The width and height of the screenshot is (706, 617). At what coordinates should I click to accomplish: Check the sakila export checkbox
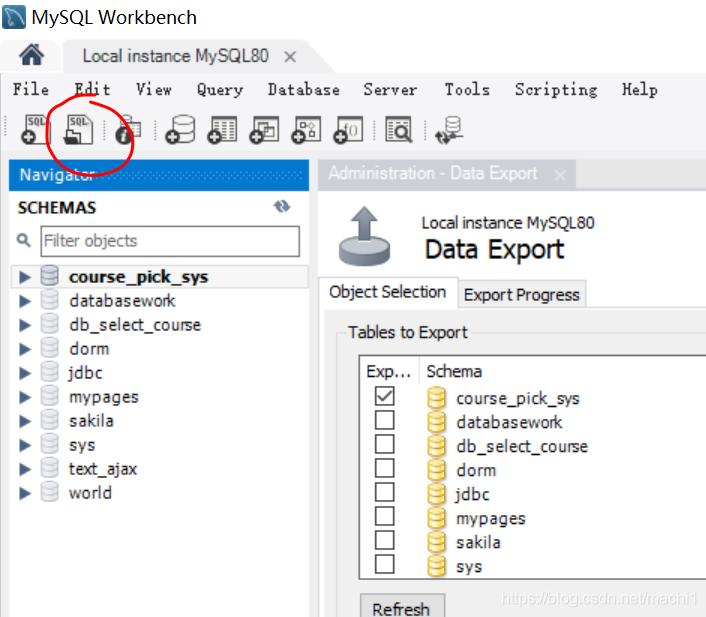coord(385,540)
